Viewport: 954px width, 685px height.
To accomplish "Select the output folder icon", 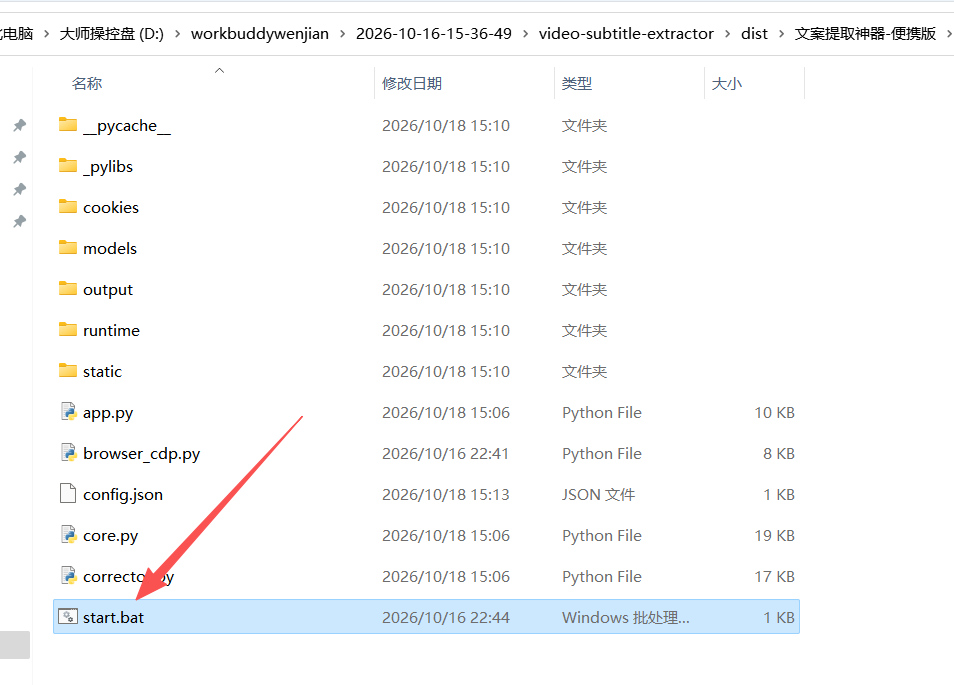I will (68, 289).
